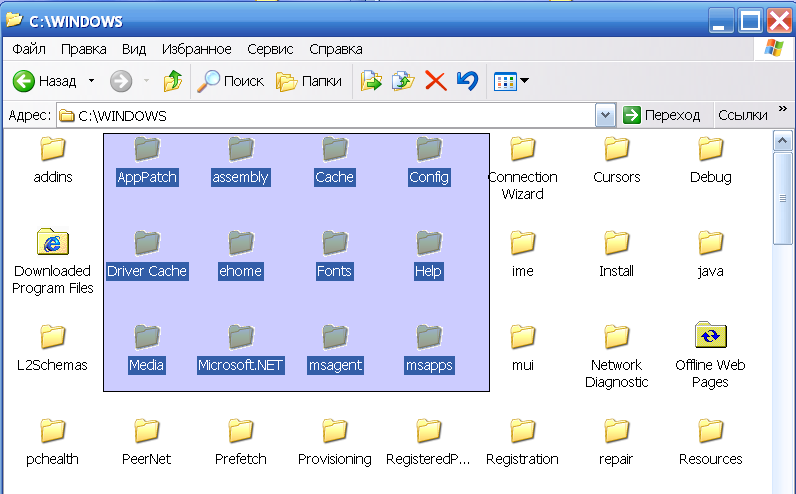The width and height of the screenshot is (796, 494).
Task: Select the msapps folder
Action: coord(429,349)
